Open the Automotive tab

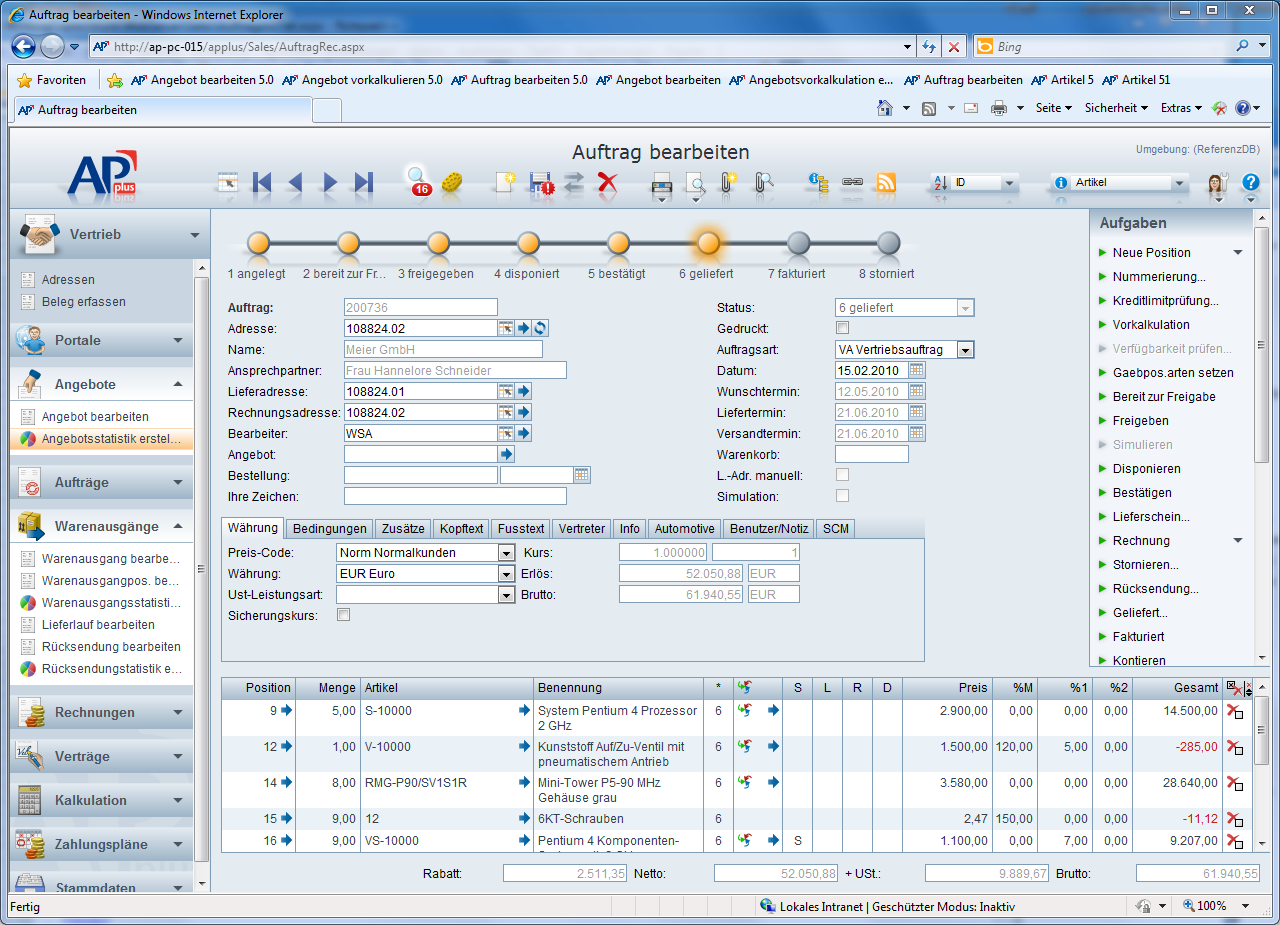pos(684,529)
